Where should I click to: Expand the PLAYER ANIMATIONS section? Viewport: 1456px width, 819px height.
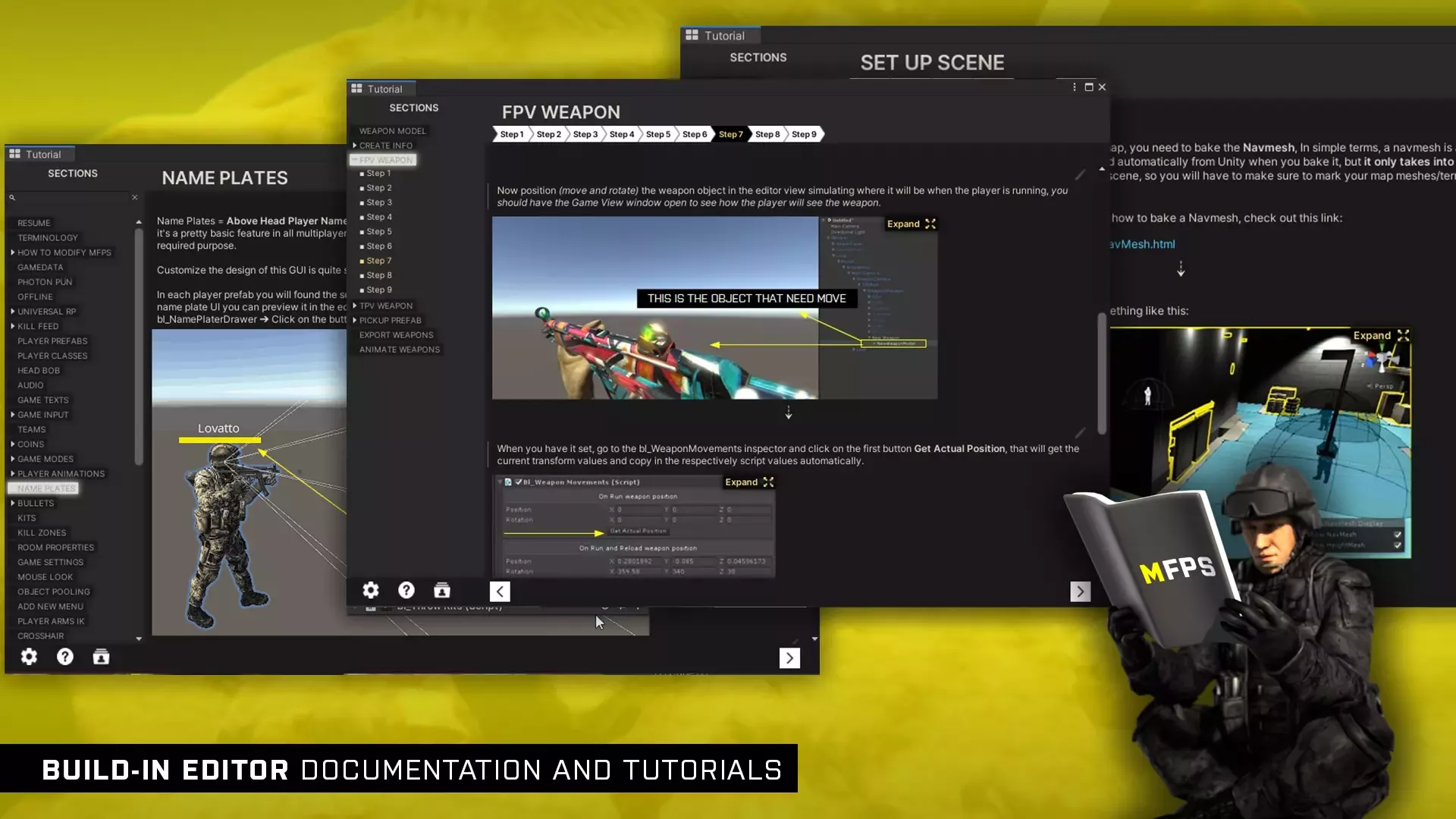pos(13,474)
